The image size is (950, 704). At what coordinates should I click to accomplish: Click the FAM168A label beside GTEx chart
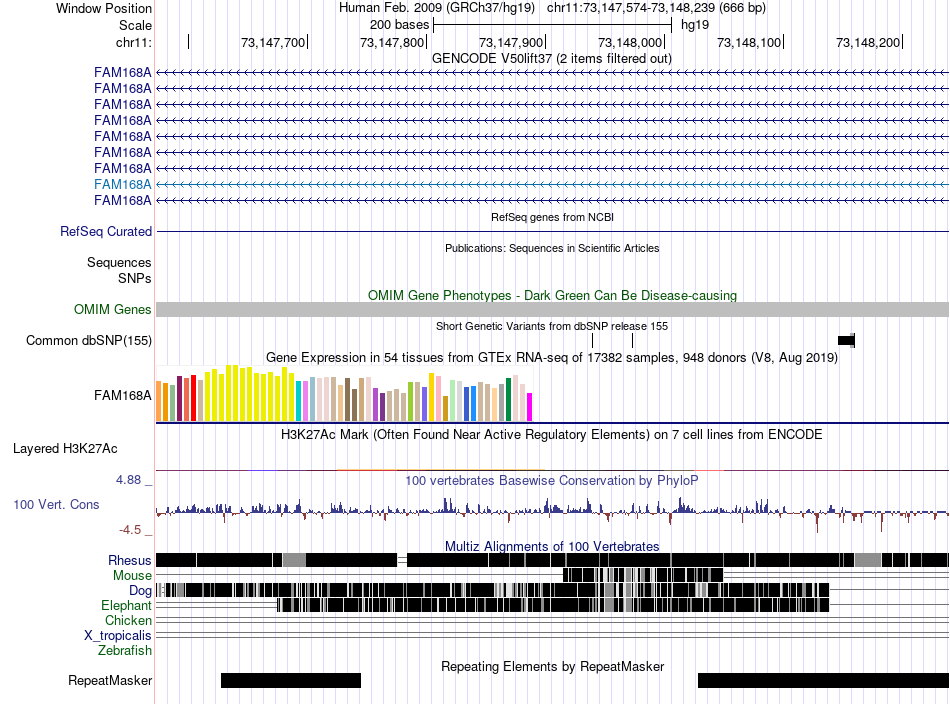pos(122,396)
